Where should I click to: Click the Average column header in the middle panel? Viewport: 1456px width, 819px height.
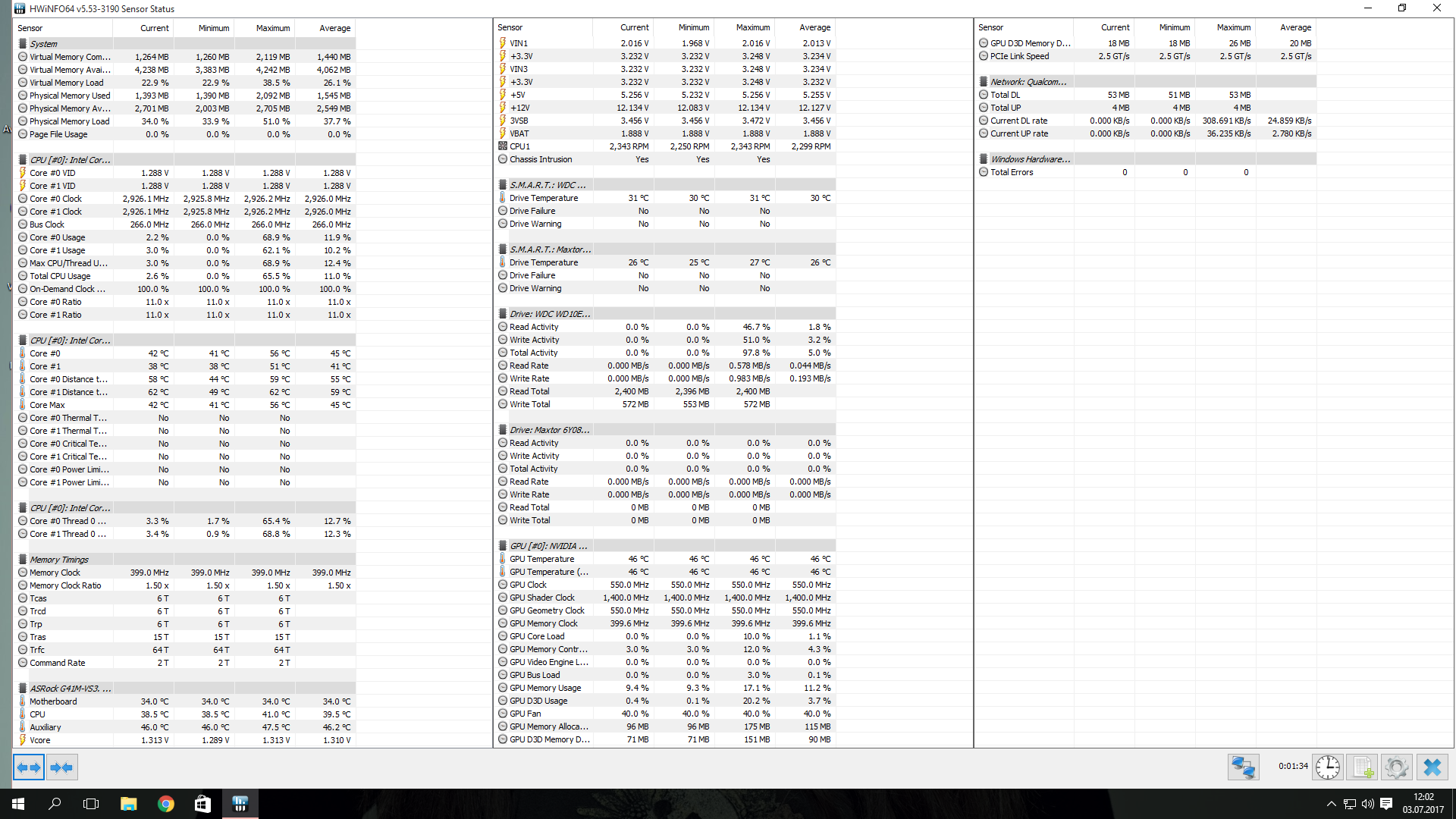814,27
